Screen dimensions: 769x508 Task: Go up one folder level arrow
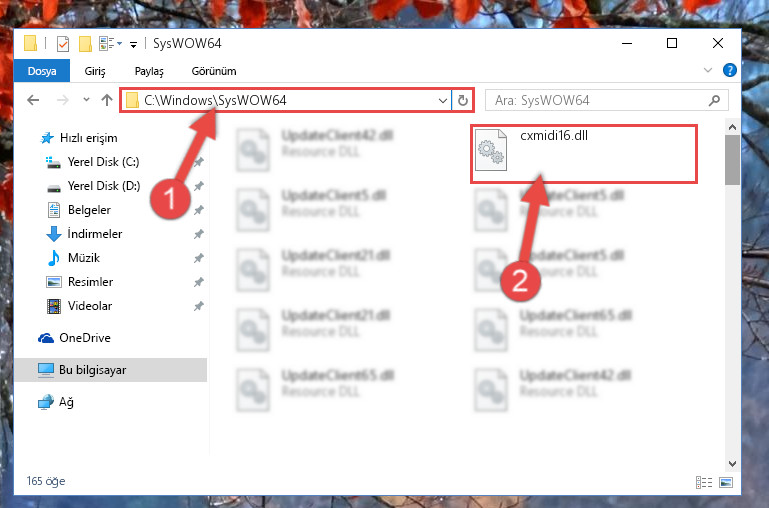point(106,100)
